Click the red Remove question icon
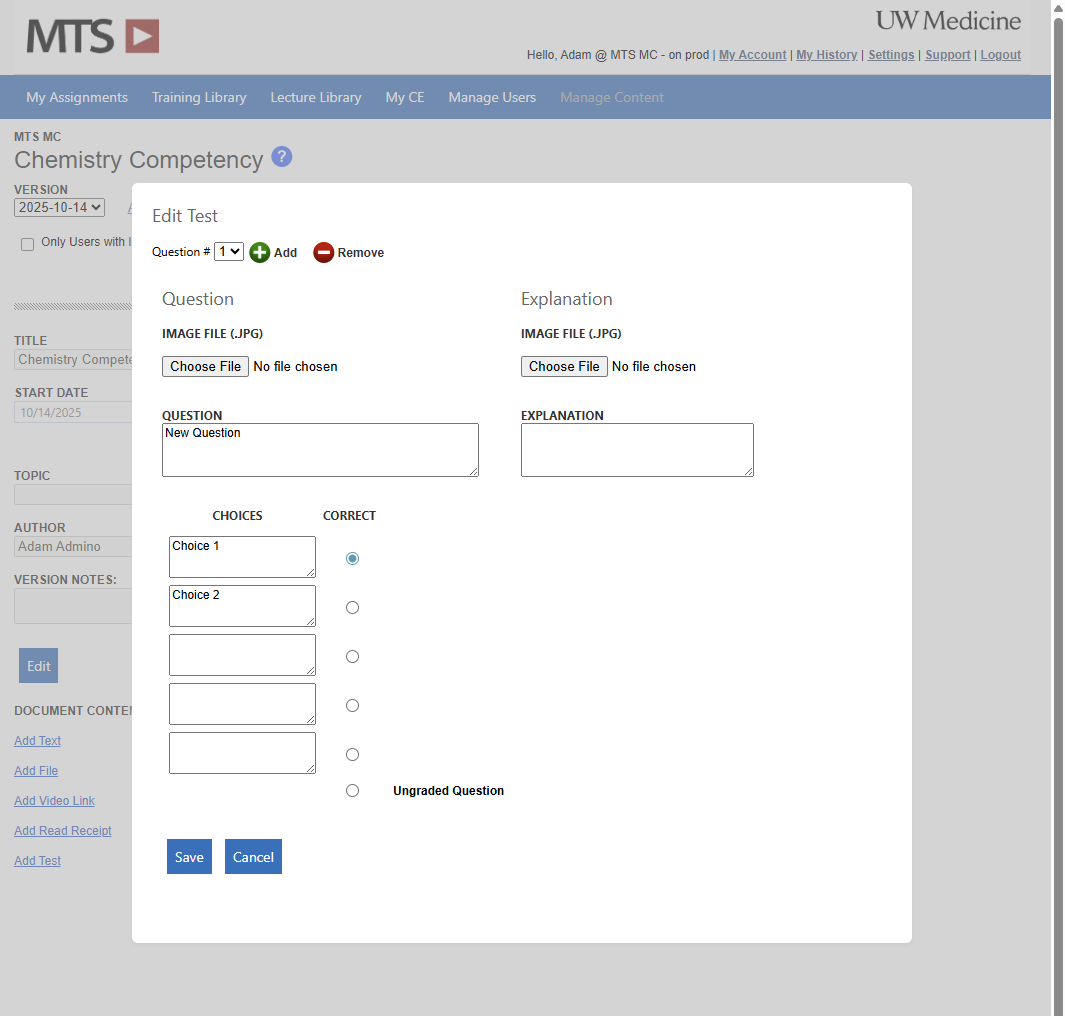The image size is (1065, 1016). click(323, 252)
